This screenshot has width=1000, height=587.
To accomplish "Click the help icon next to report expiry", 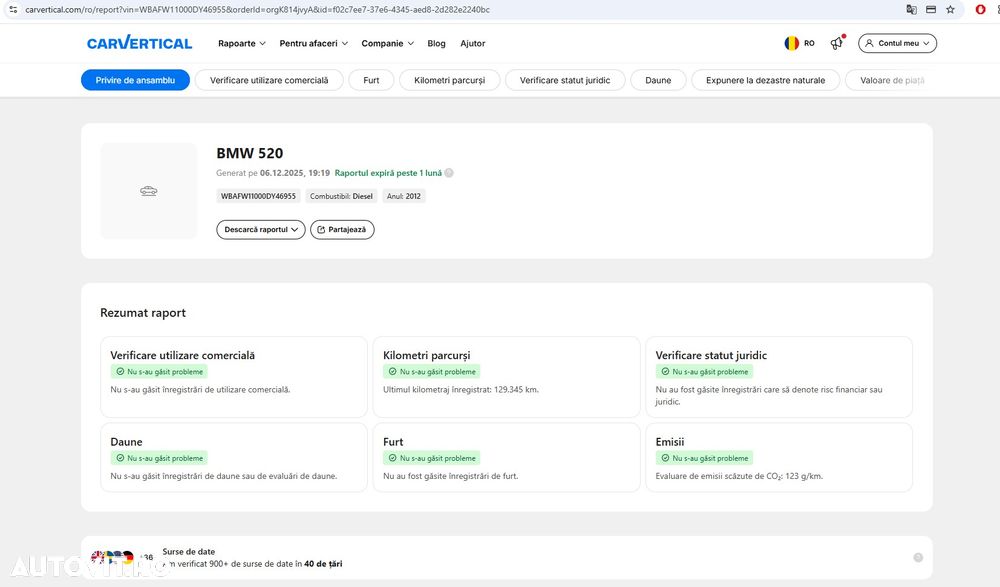I will pos(449,173).
